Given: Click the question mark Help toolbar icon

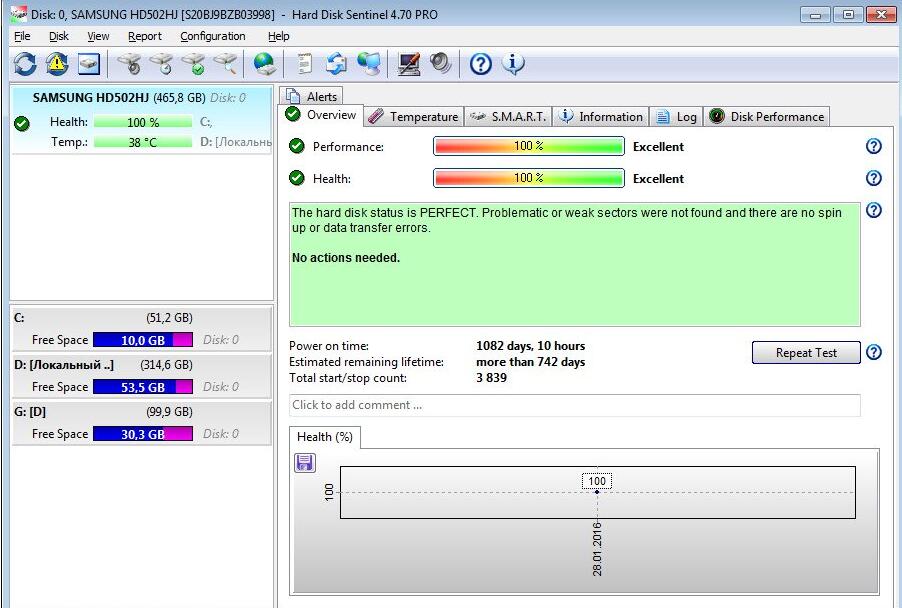Looking at the screenshot, I should click(x=480, y=64).
